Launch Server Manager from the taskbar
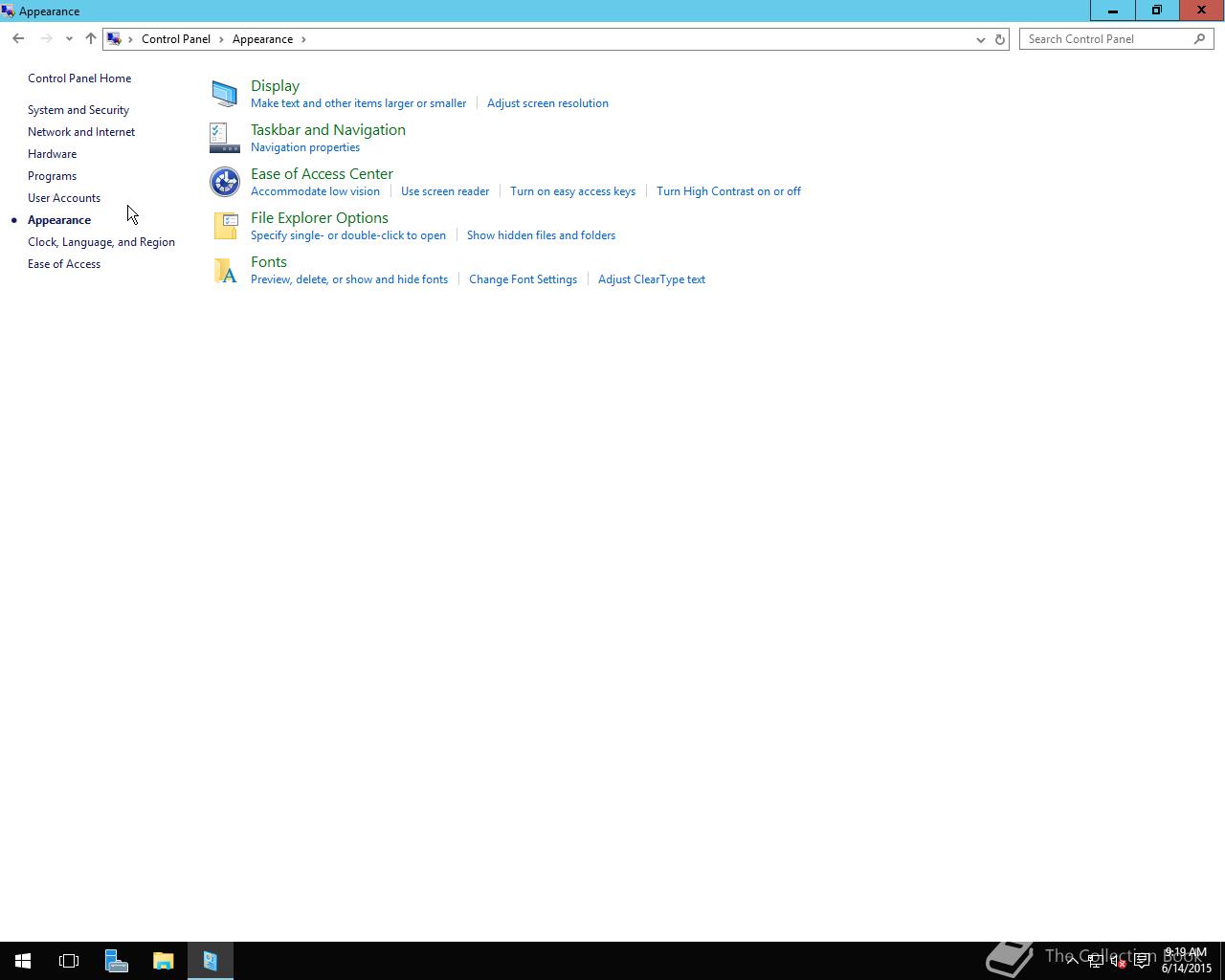 pos(116,961)
